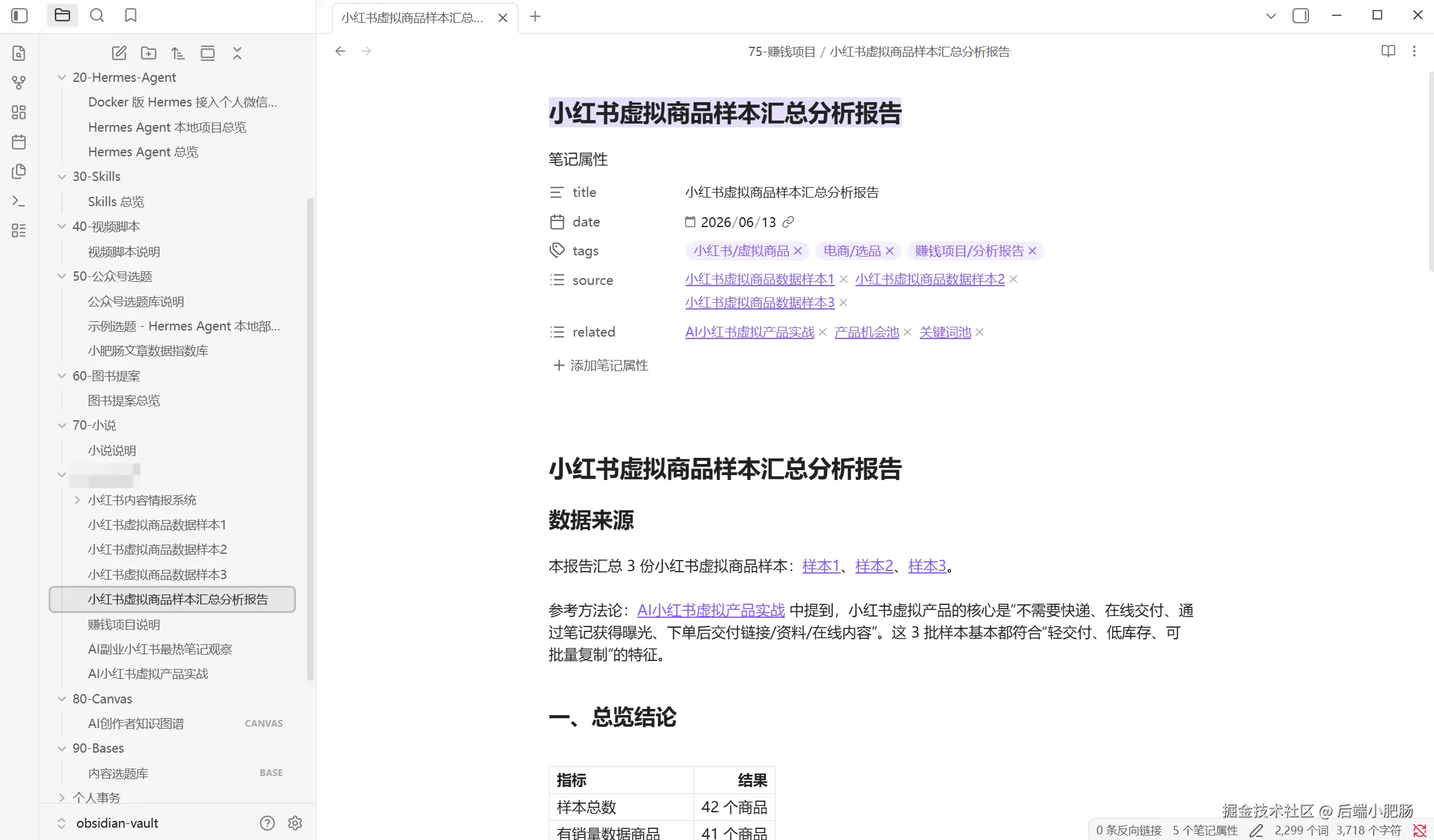Viewport: 1434px width, 840px height.
Task: Open vault help icon
Action: pos(267,823)
